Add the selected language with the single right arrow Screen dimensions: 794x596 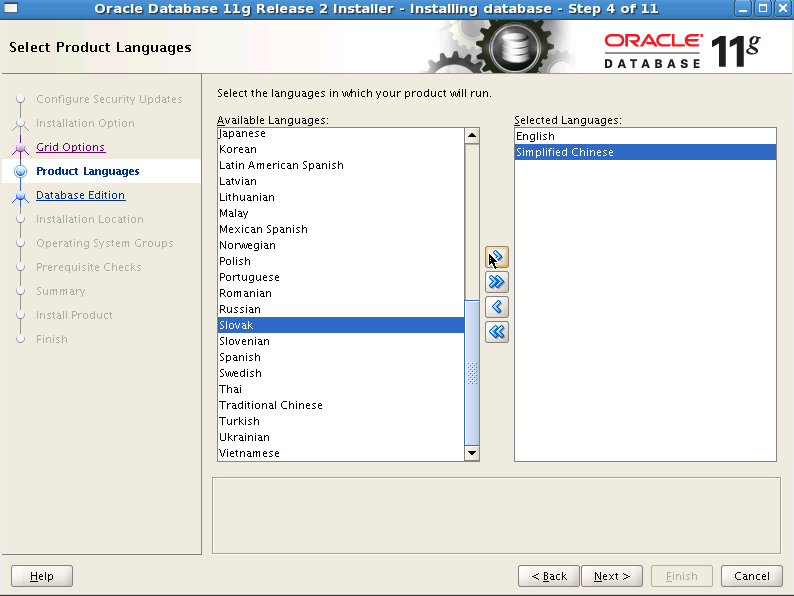point(497,258)
